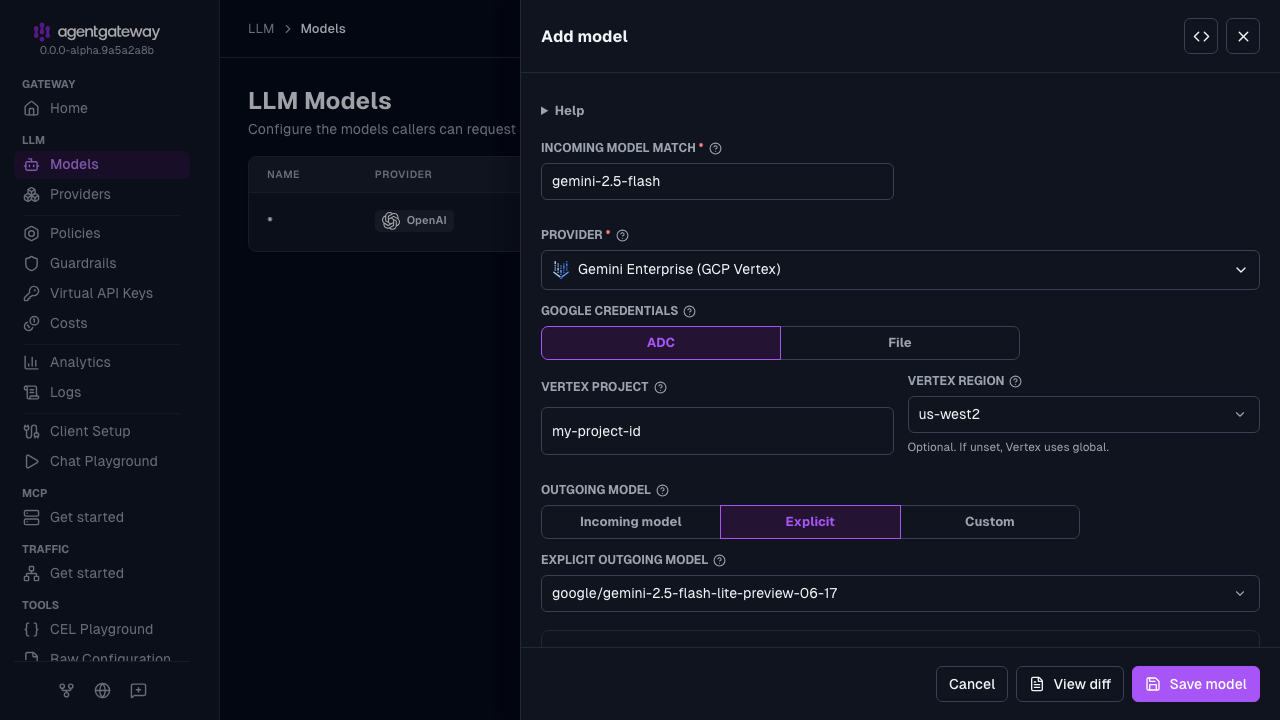Open Client Setup in sidebar
The image size is (1280, 720).
pyautogui.click(x=102, y=431)
